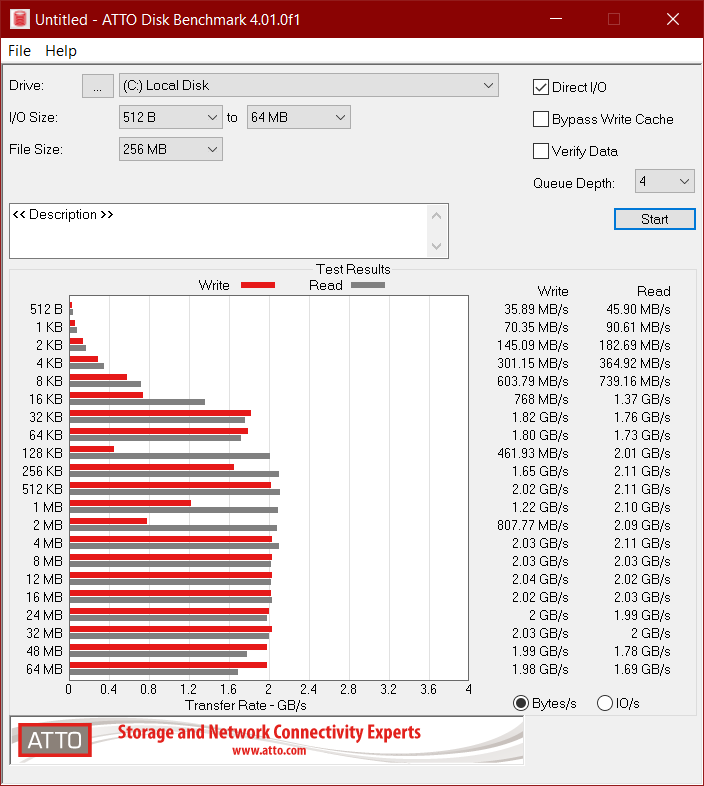Click the gray Read legend swatch
This screenshot has height=786, width=704.
pyautogui.click(x=368, y=285)
